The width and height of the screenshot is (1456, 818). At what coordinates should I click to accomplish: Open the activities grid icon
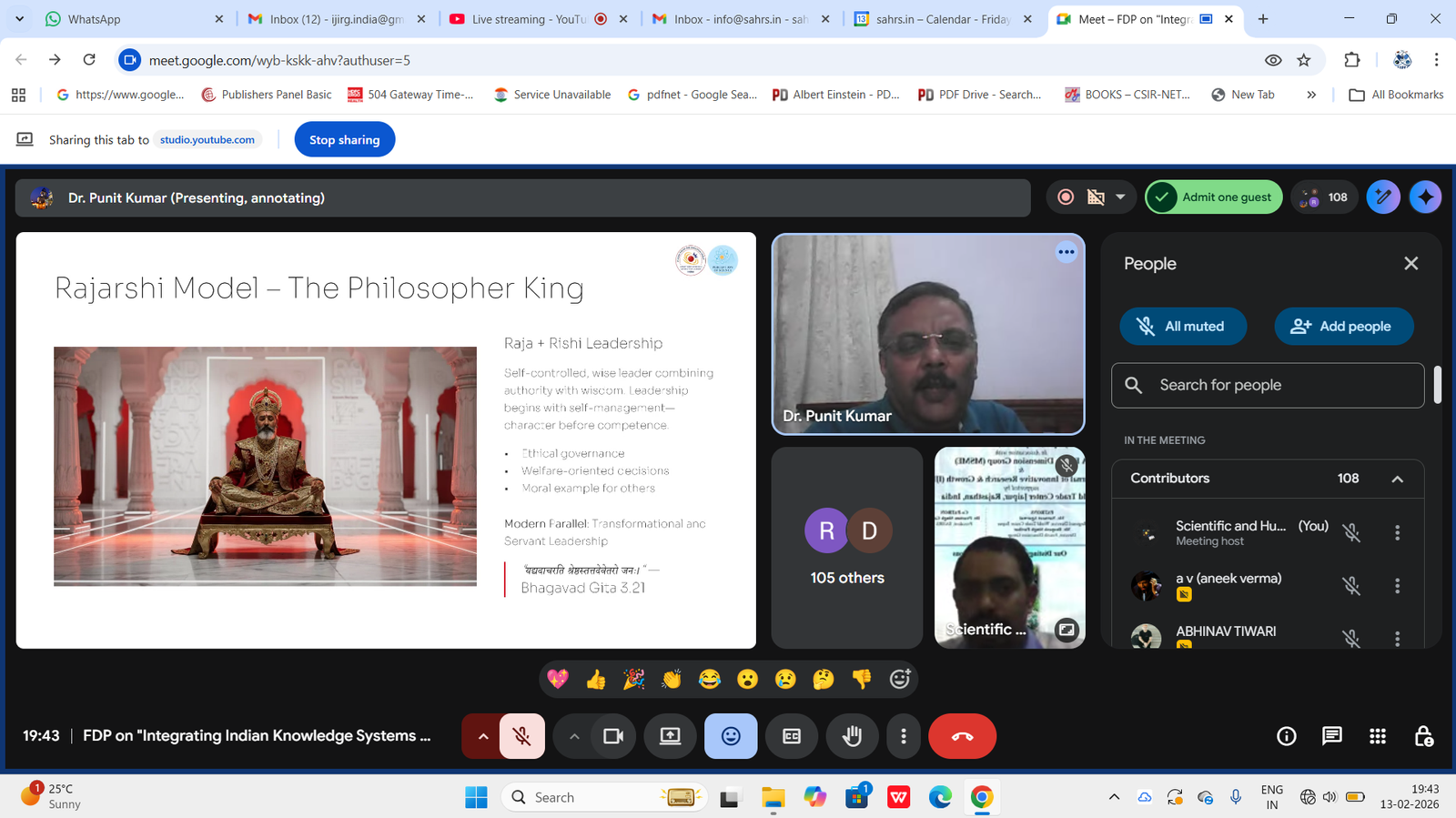(1378, 736)
